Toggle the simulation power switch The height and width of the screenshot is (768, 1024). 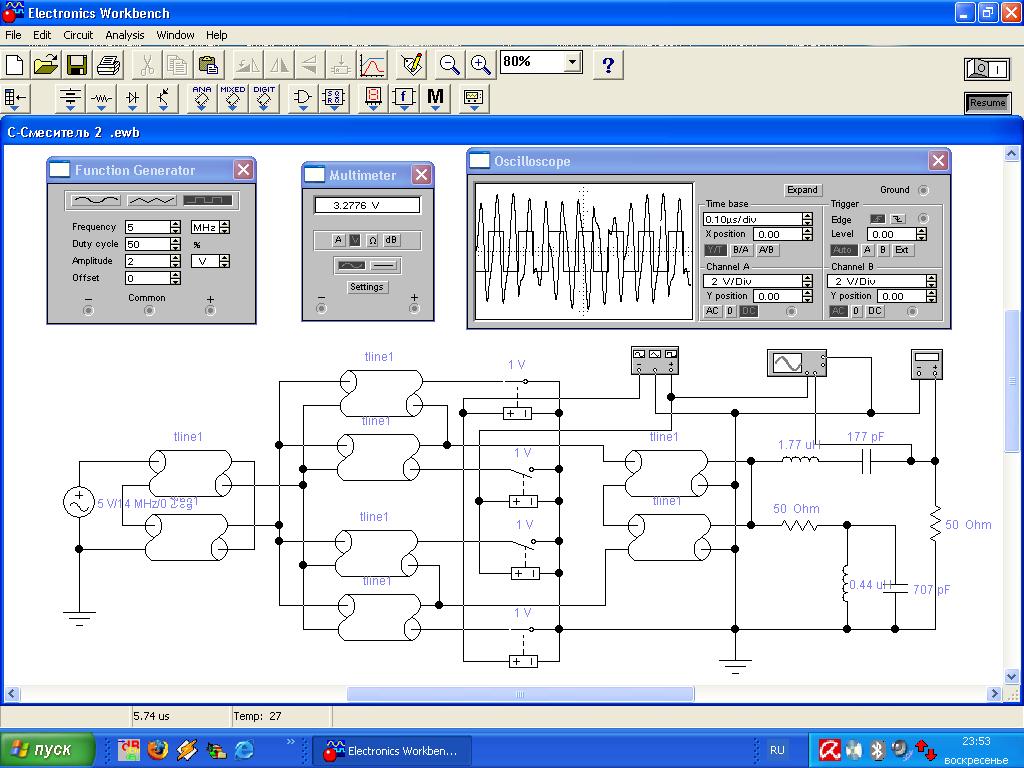click(x=987, y=69)
